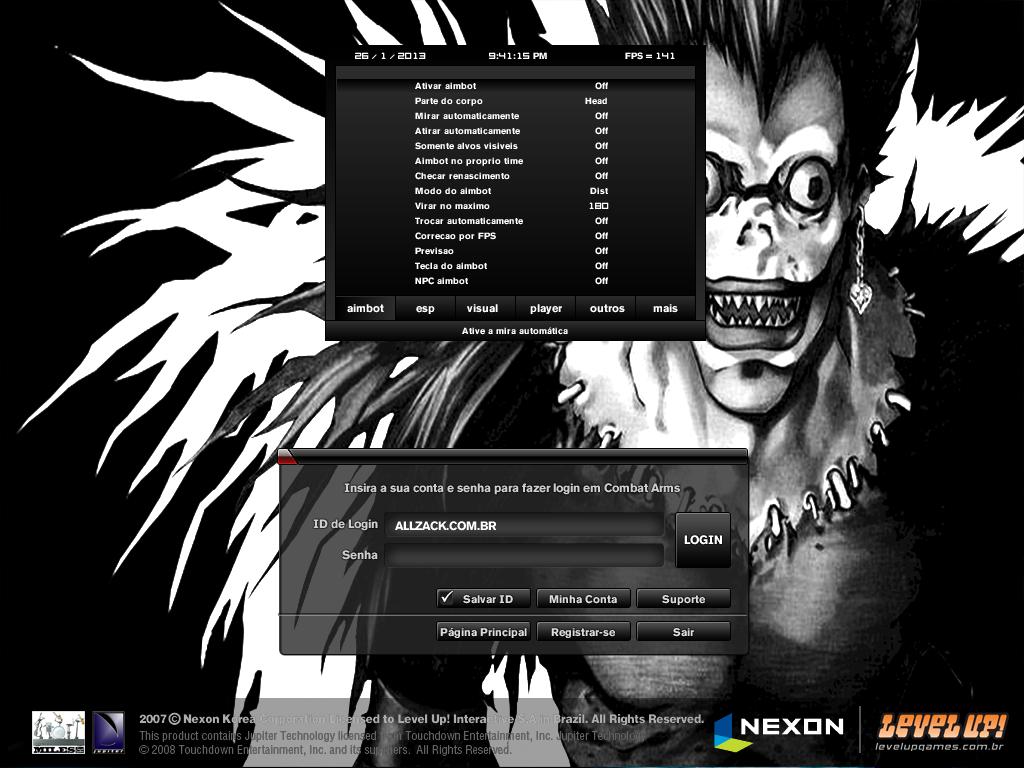
Task: Switch to the esp tab
Action: [x=425, y=308]
